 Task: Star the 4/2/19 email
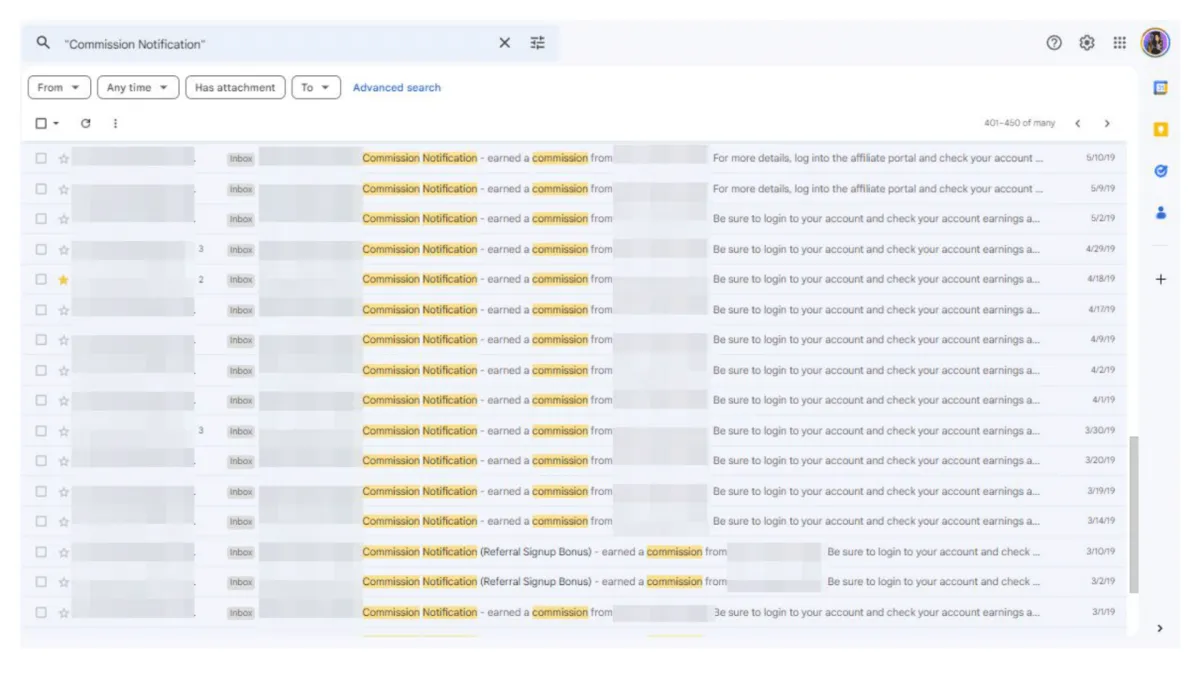[x=64, y=370]
